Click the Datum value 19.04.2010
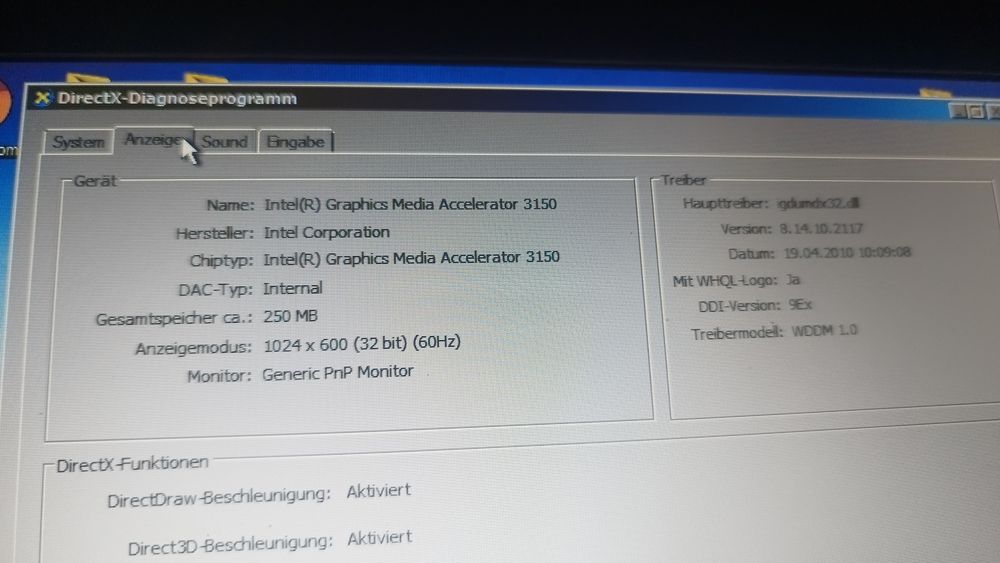Screen dimensions: 1000x563 tap(847, 252)
